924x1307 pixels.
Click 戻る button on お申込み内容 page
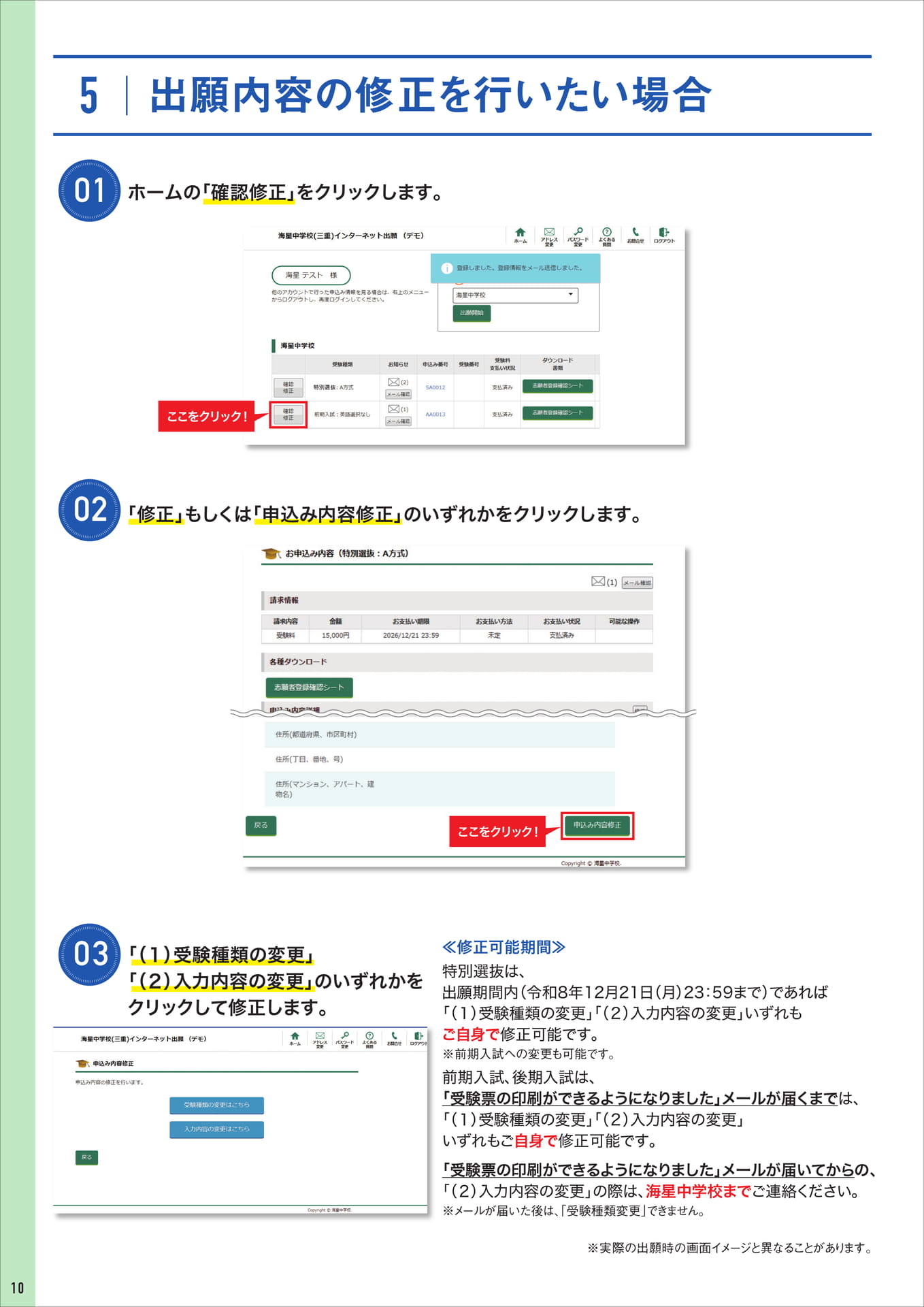(x=261, y=826)
